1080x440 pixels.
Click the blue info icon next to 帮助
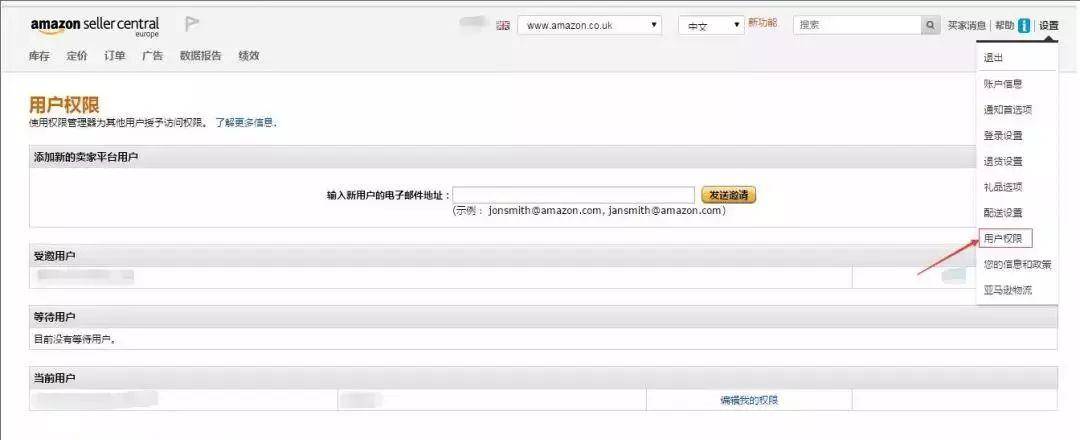point(1024,25)
